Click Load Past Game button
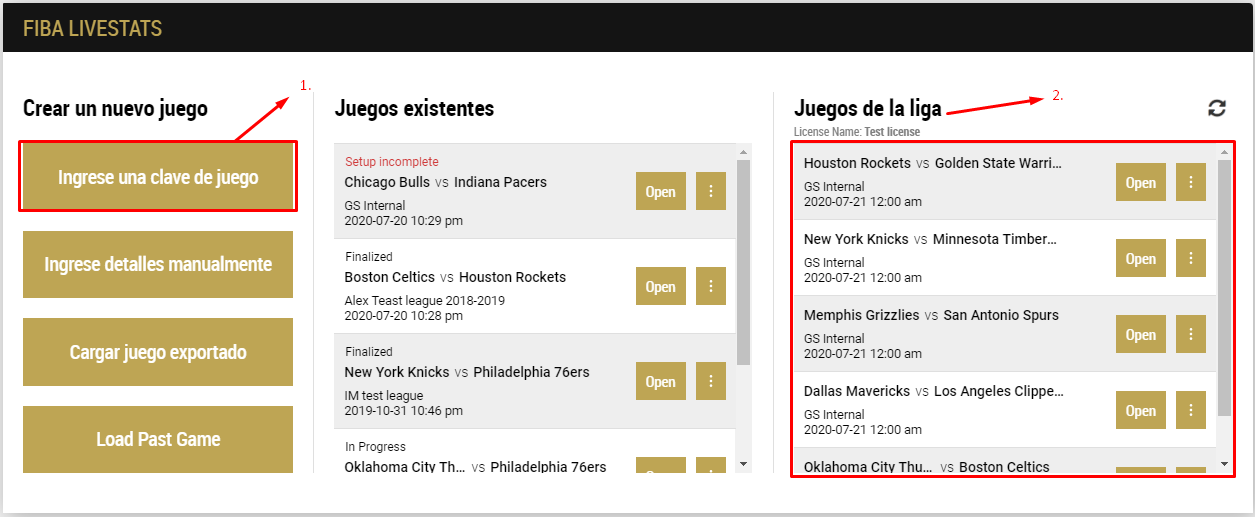Viewport: 1255px width, 517px height. pyautogui.click(x=158, y=439)
